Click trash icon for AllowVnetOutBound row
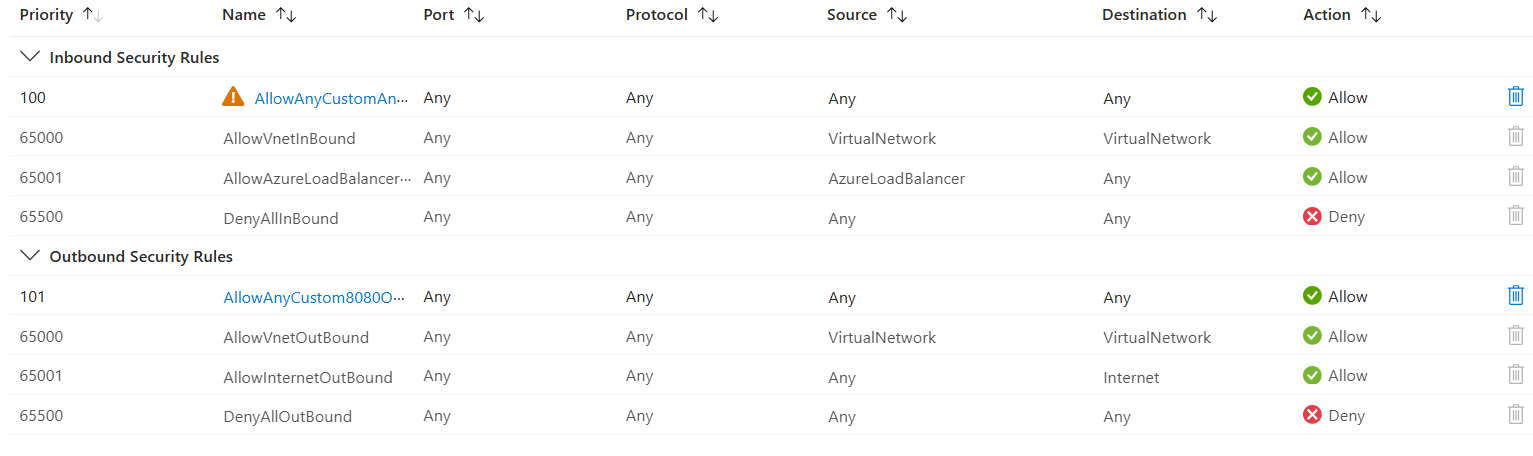 pyautogui.click(x=1515, y=336)
